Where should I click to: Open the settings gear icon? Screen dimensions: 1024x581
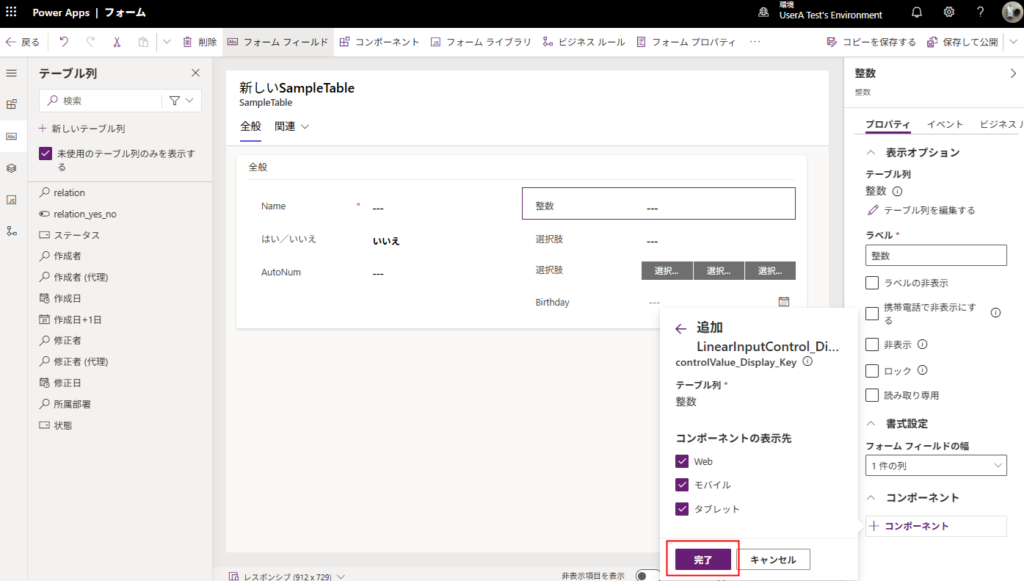[x=949, y=13]
